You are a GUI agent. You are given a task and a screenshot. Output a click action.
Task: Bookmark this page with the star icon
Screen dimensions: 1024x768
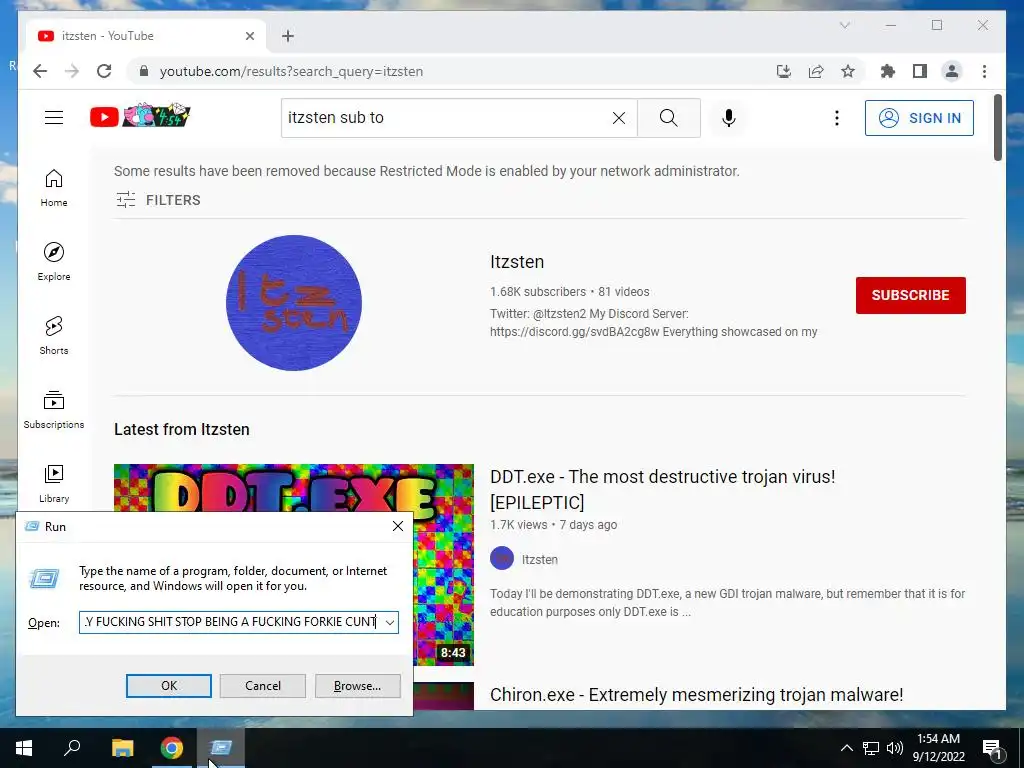(848, 71)
